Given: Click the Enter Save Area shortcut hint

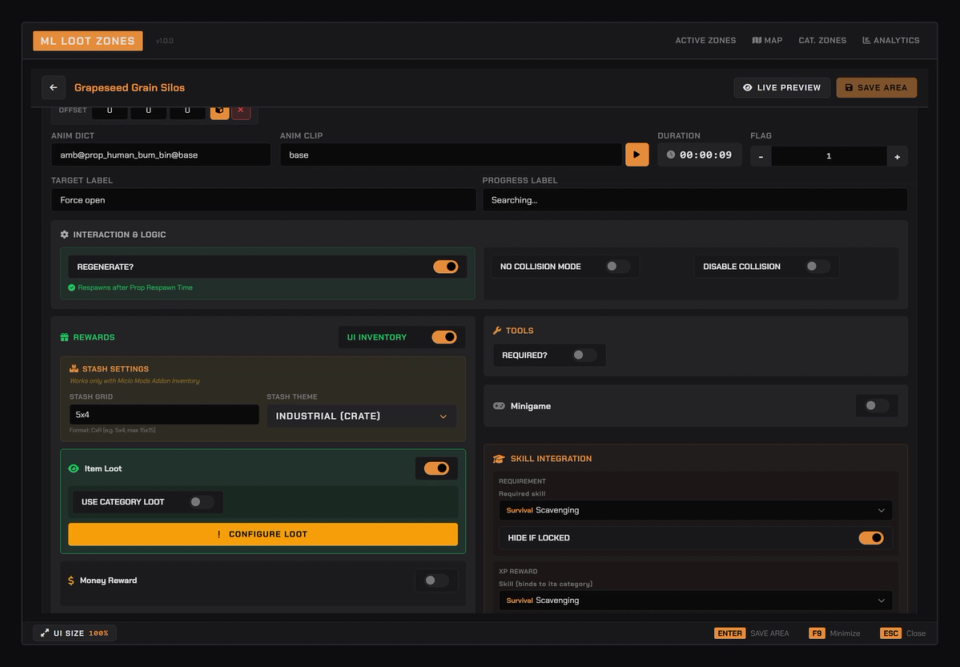Looking at the screenshot, I should [751, 633].
